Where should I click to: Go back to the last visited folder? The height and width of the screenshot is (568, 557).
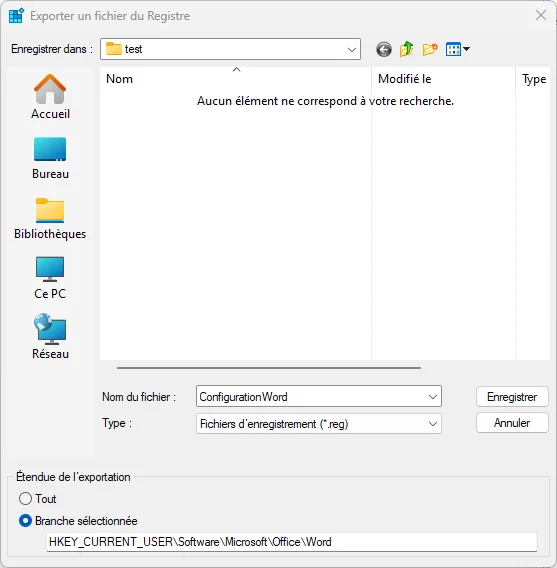384,49
